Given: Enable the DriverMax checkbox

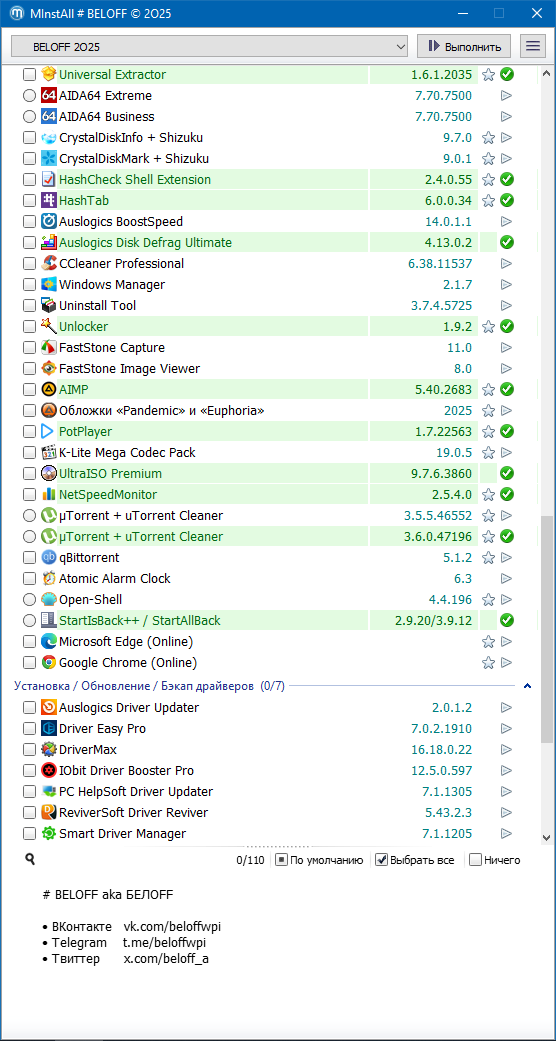Looking at the screenshot, I should coord(29,750).
